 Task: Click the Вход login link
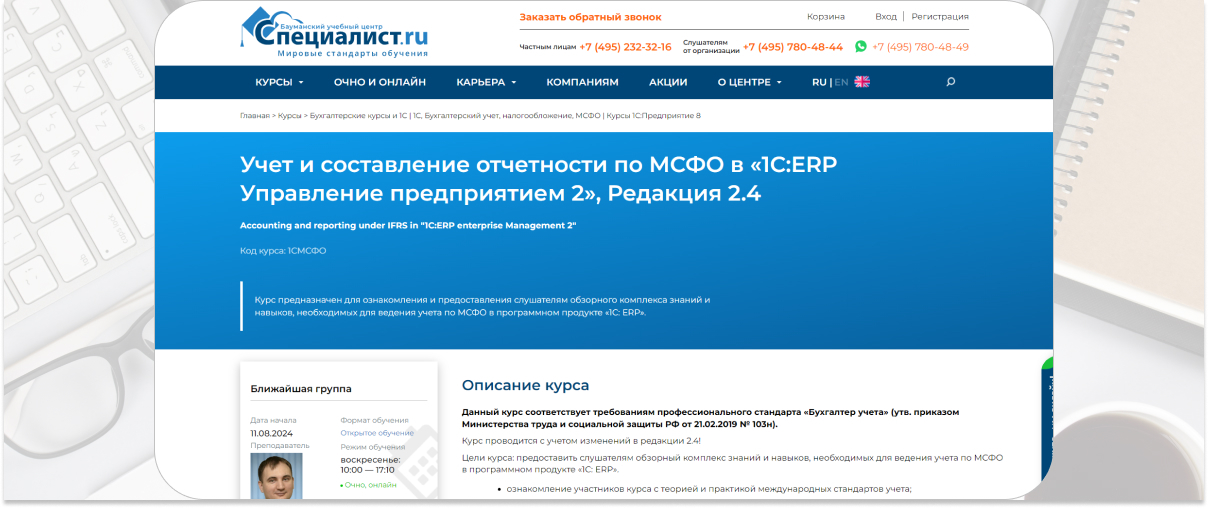(x=886, y=17)
